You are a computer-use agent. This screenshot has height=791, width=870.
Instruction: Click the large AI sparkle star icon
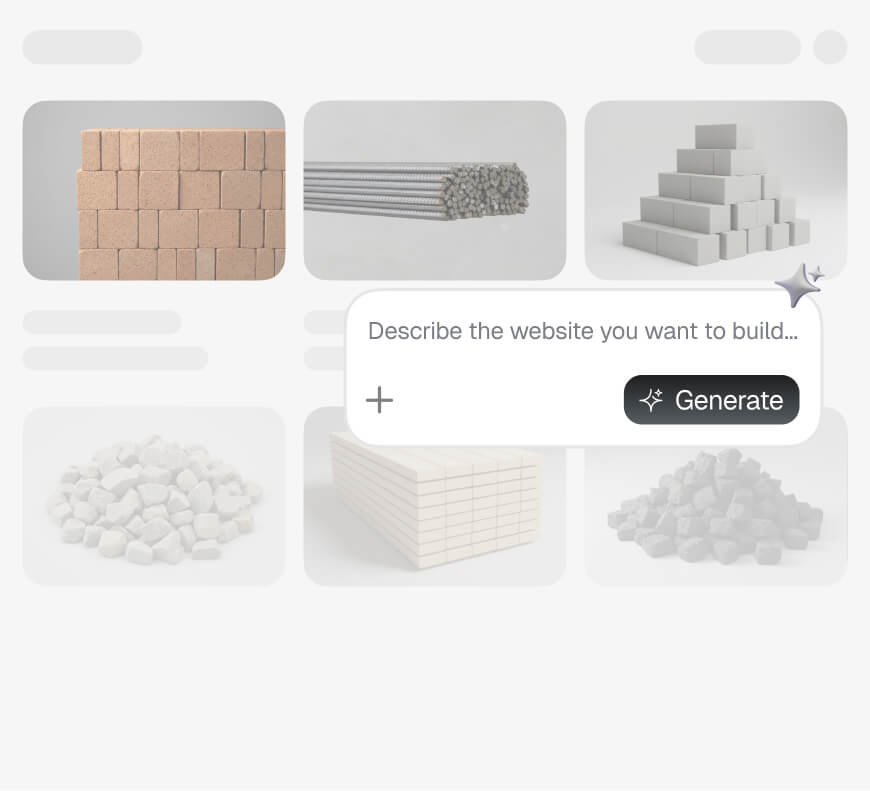pyautogui.click(x=796, y=285)
